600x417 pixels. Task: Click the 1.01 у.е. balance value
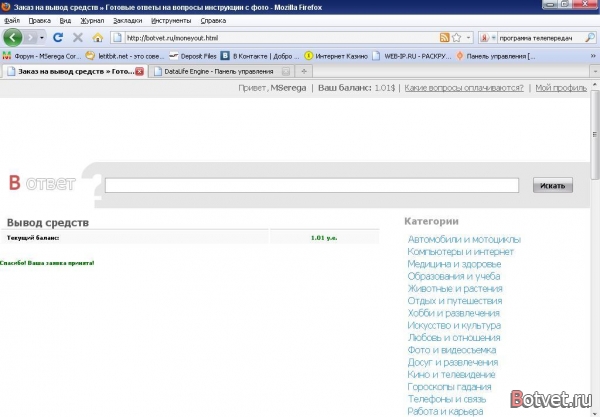[324, 238]
